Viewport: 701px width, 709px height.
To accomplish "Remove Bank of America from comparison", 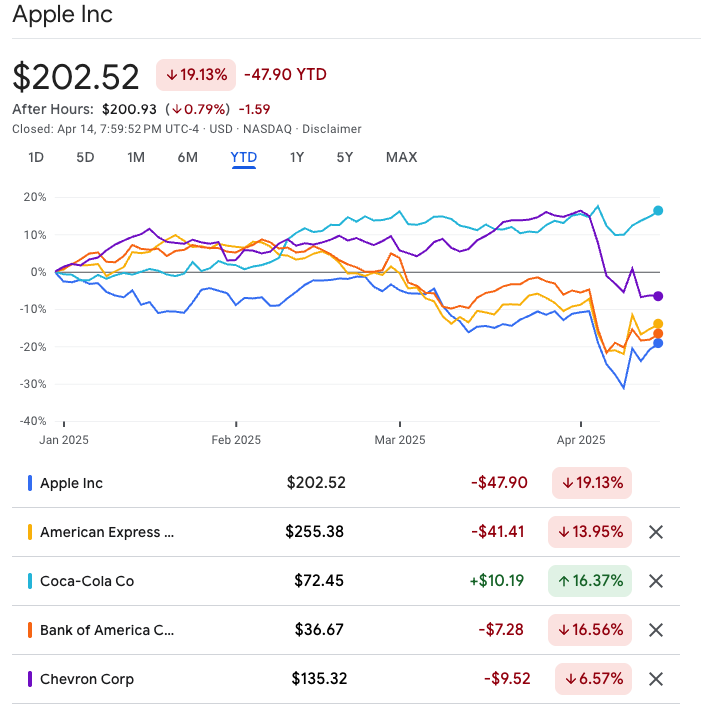I will coord(656,630).
